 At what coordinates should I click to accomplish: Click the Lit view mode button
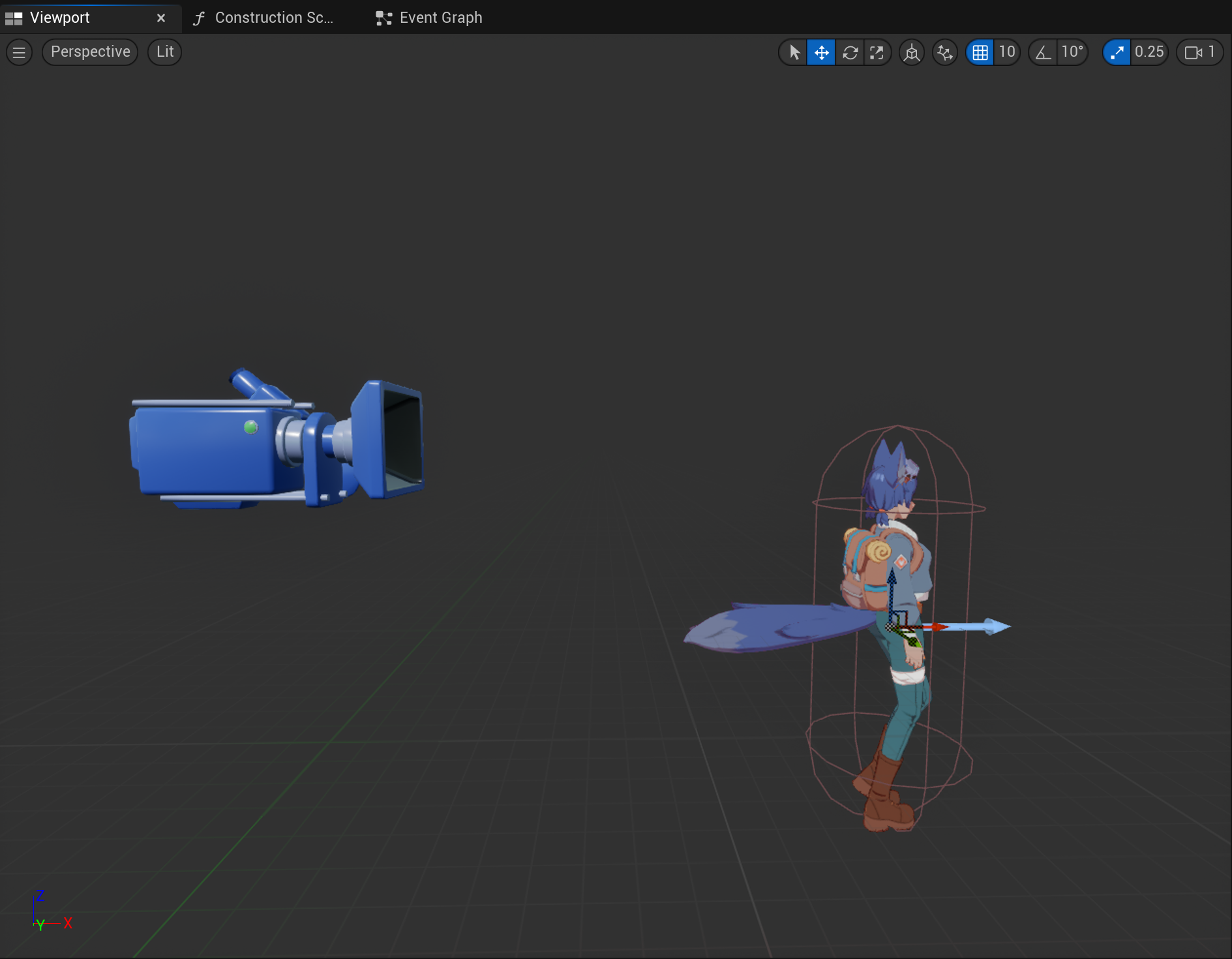165,52
